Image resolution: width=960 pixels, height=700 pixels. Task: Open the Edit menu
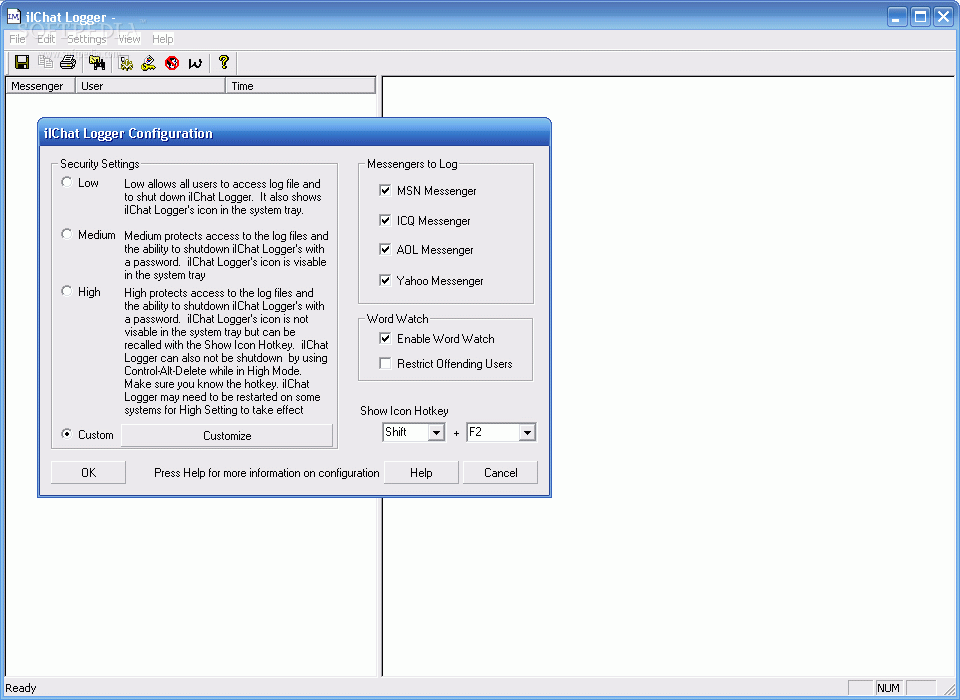[46, 39]
